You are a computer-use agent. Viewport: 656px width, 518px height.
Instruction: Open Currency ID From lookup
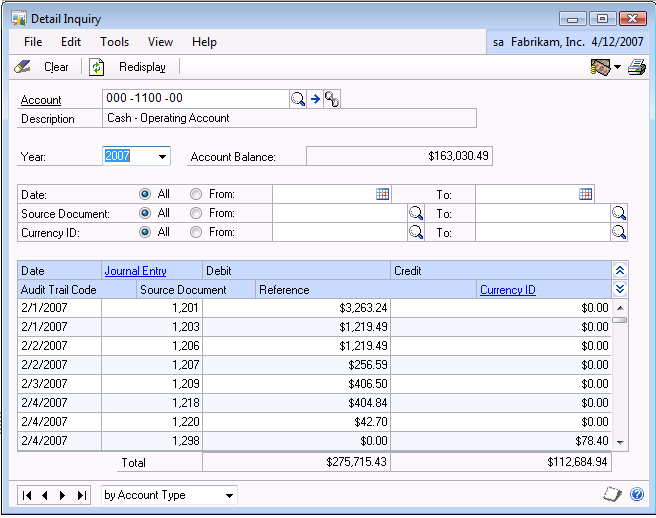(416, 232)
